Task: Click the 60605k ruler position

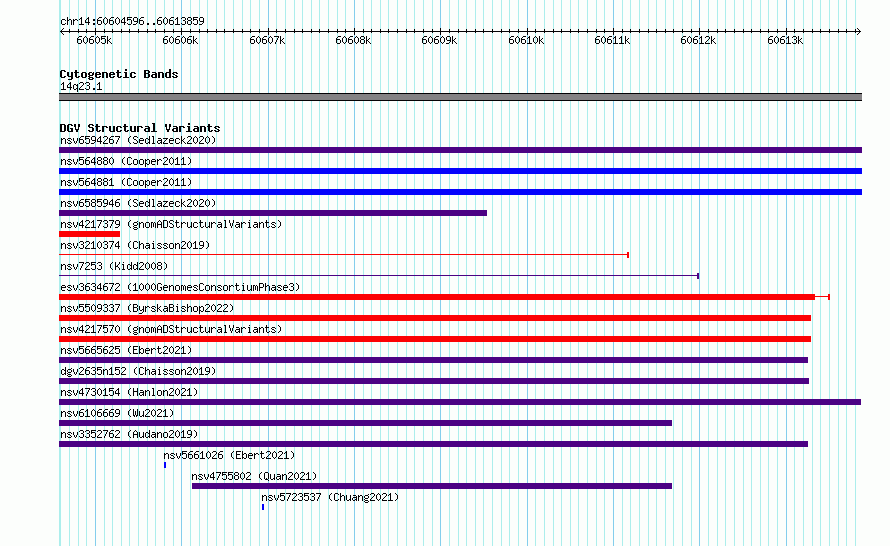Action: coord(94,40)
